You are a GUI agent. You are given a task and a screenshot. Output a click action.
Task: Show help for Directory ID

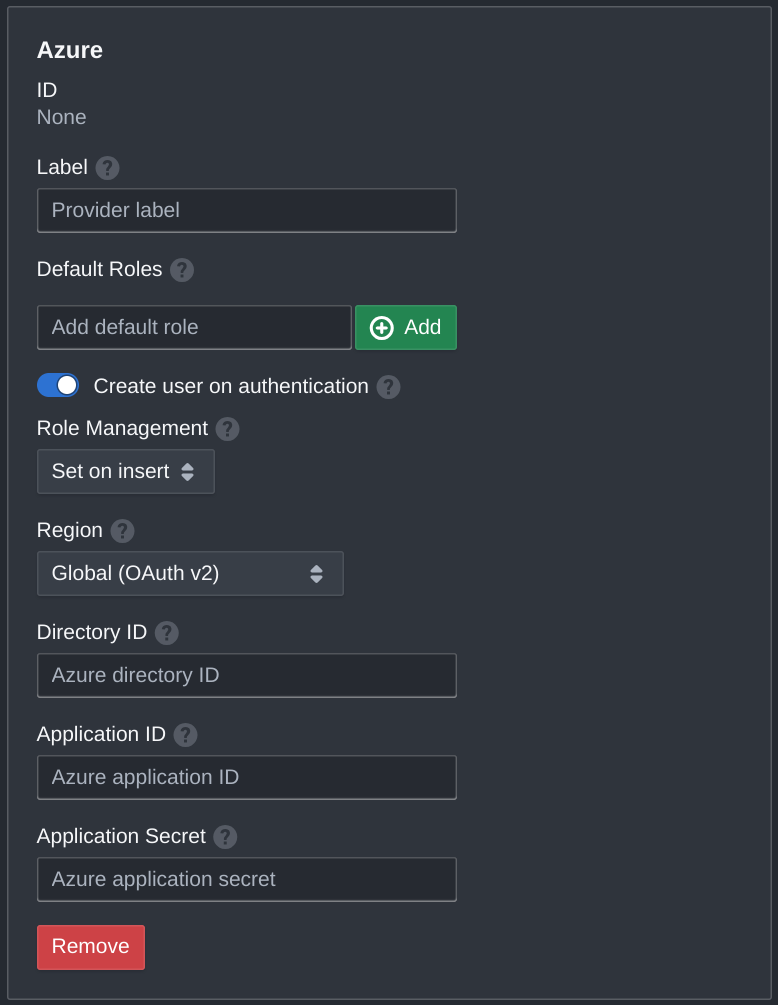coord(167,633)
